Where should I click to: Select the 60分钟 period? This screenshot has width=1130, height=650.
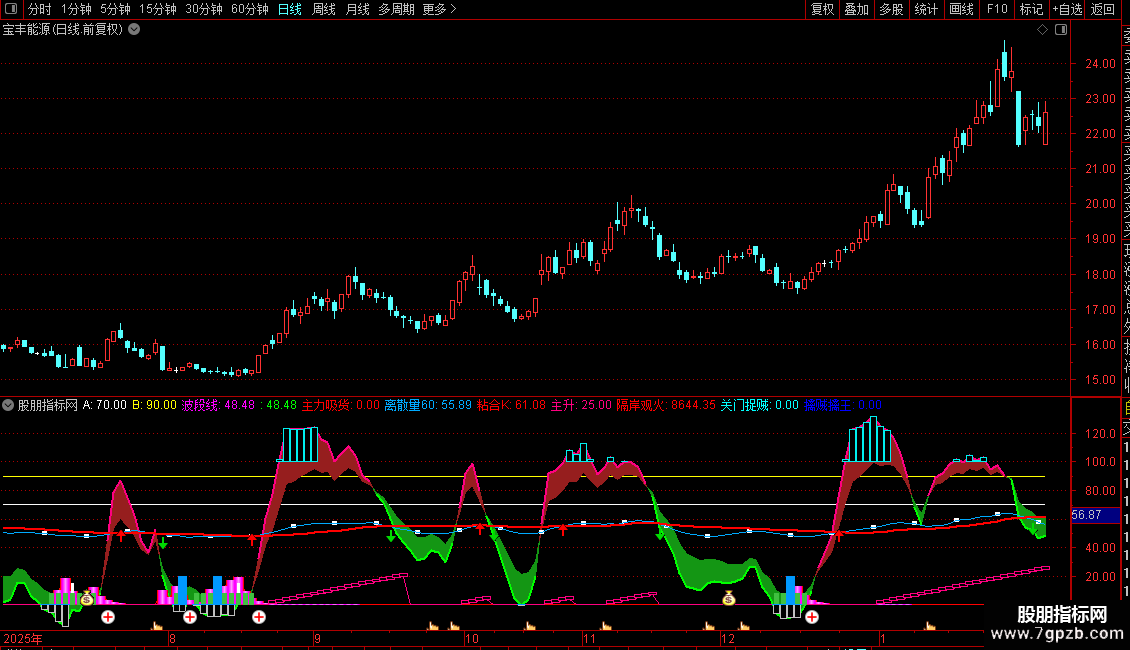(250, 9)
